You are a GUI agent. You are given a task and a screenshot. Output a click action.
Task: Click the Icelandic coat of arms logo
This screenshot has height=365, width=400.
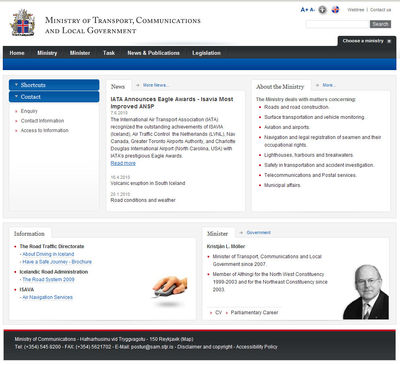click(23, 23)
